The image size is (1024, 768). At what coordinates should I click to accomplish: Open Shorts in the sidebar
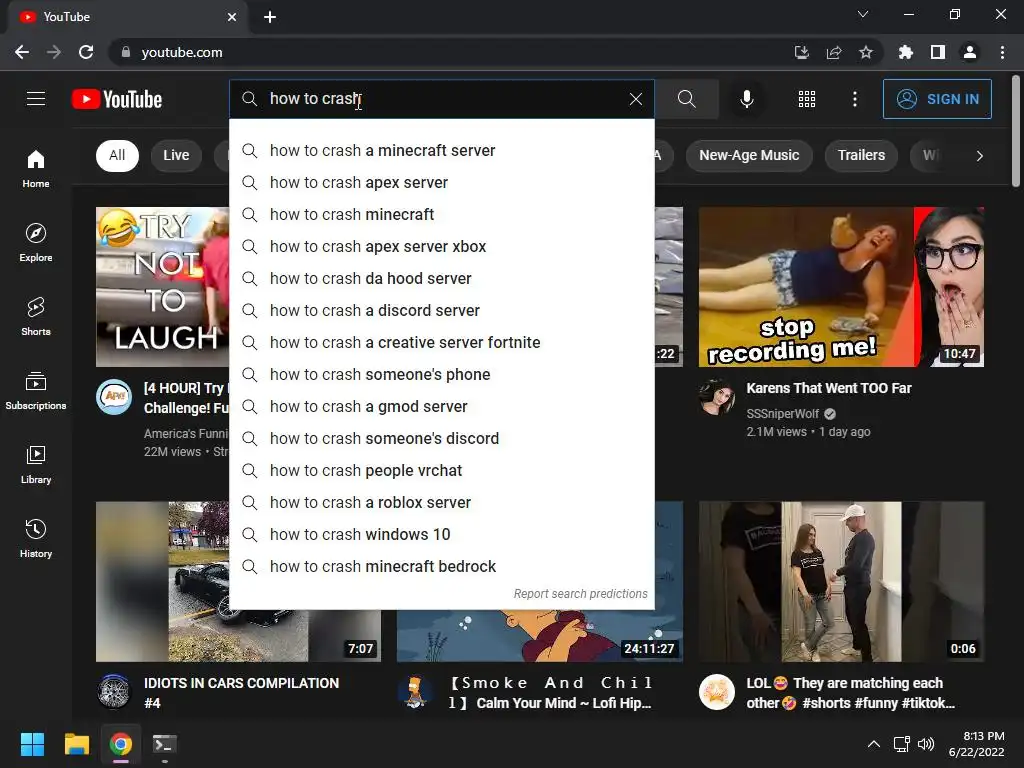click(36, 317)
